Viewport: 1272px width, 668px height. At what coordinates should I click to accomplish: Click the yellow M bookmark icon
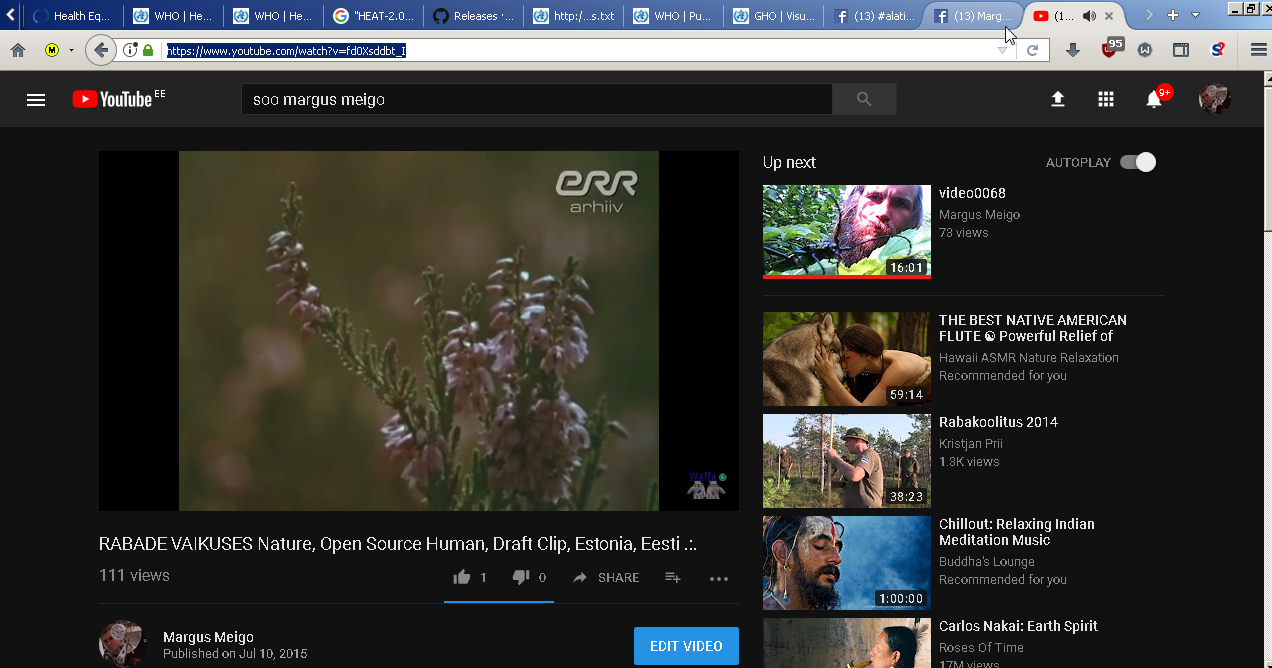tap(52, 50)
